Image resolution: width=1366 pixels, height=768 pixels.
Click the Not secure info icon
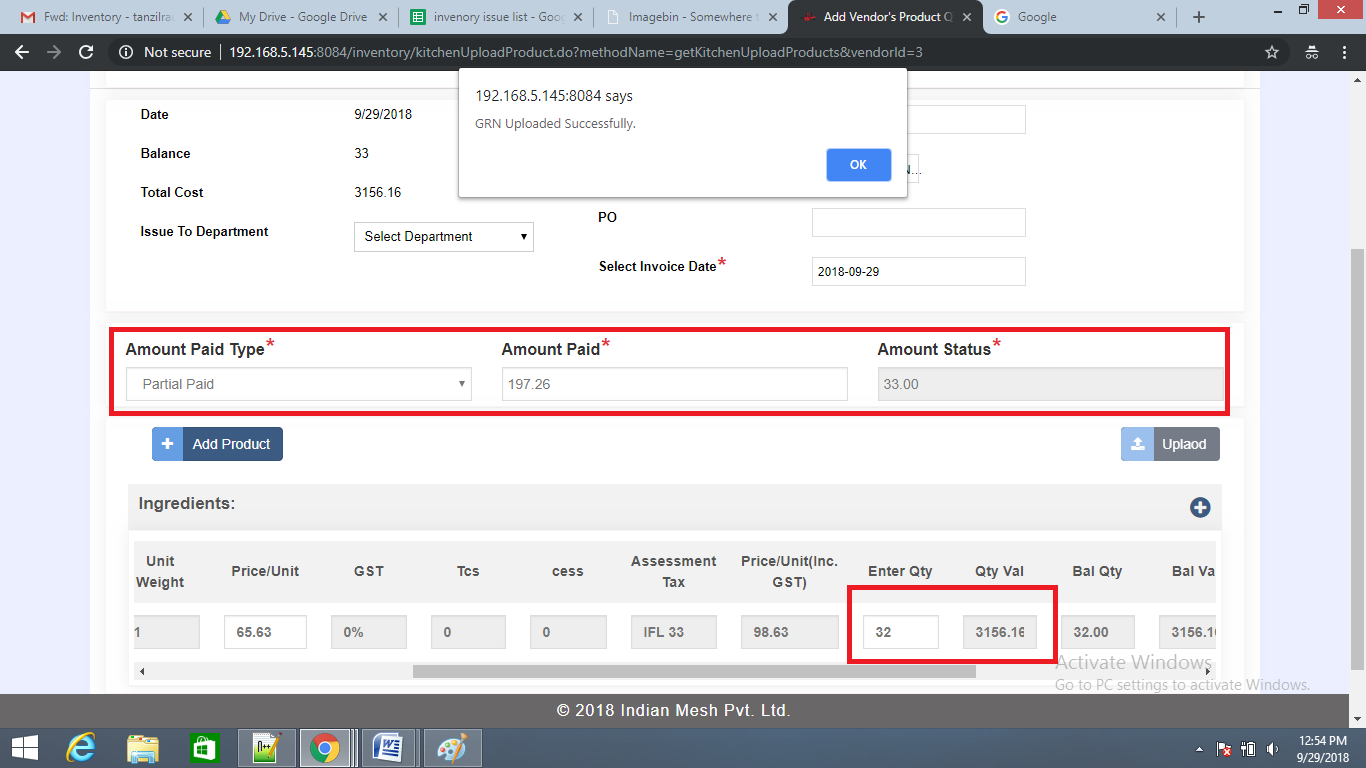tap(126, 52)
